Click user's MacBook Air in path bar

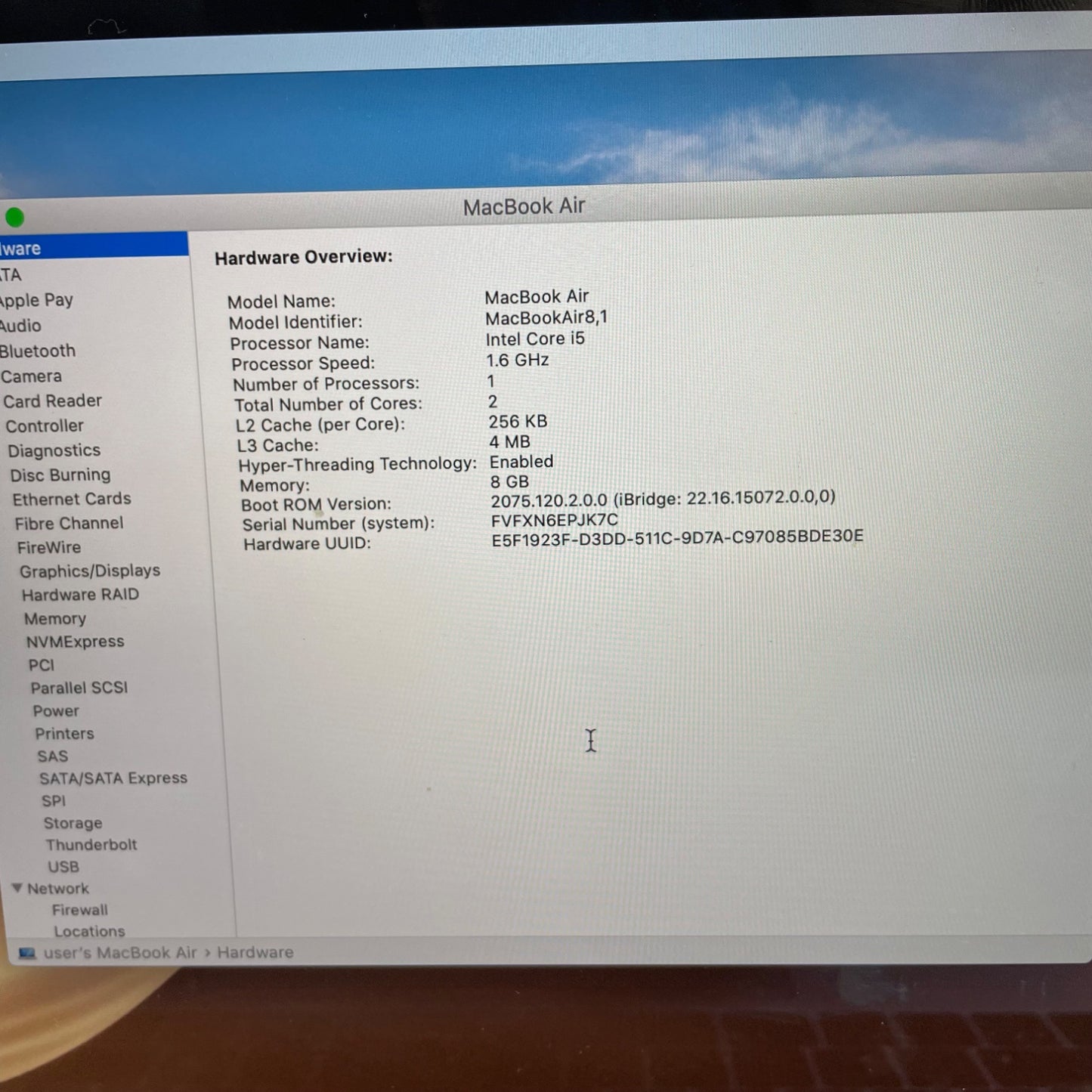tap(120, 953)
